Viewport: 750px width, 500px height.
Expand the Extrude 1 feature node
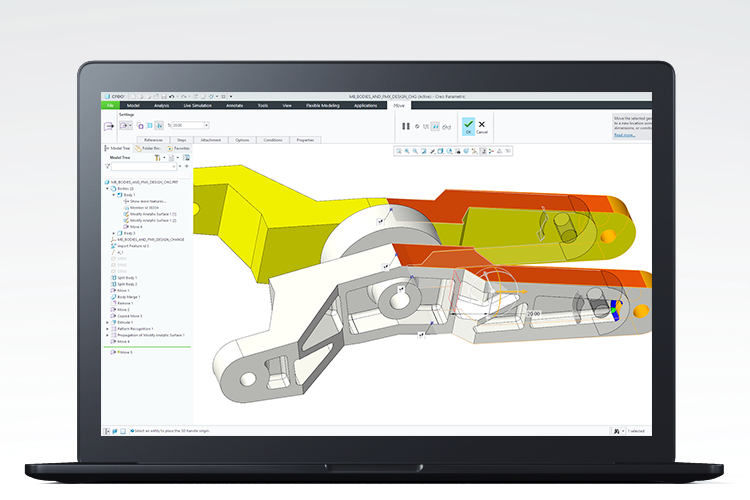[107, 322]
